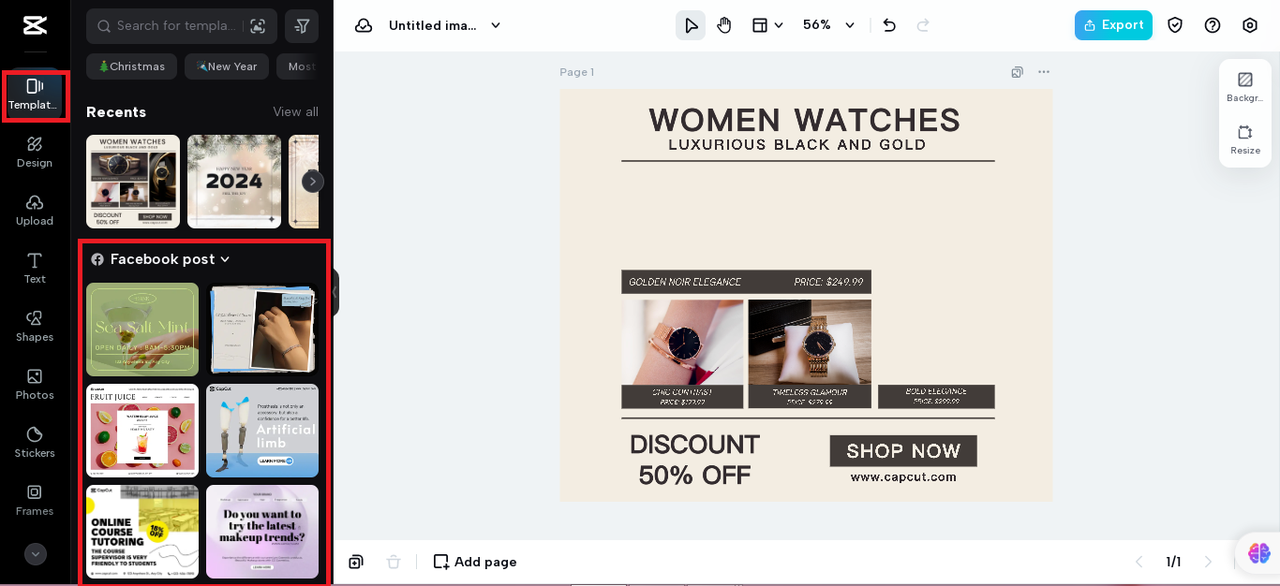The width and height of the screenshot is (1280, 586).
Task: Click the CapCut logo icon
Action: [35, 25]
